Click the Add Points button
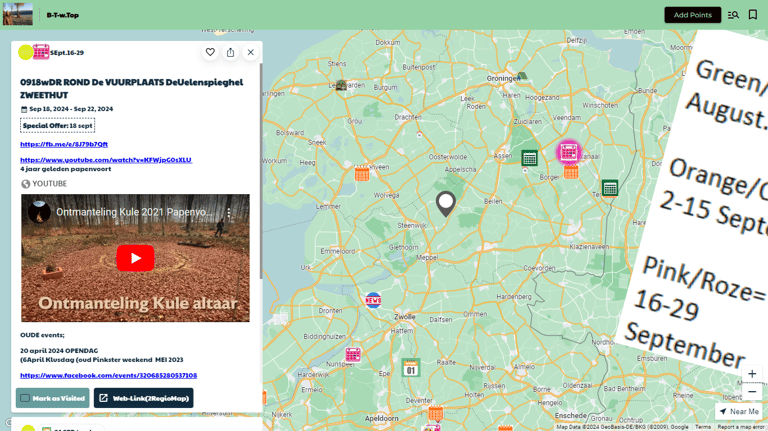Image resolution: width=768 pixels, height=431 pixels. point(692,15)
